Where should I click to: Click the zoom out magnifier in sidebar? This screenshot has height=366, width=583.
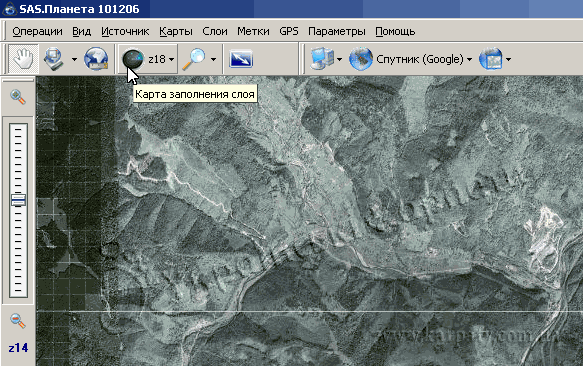tap(17, 320)
